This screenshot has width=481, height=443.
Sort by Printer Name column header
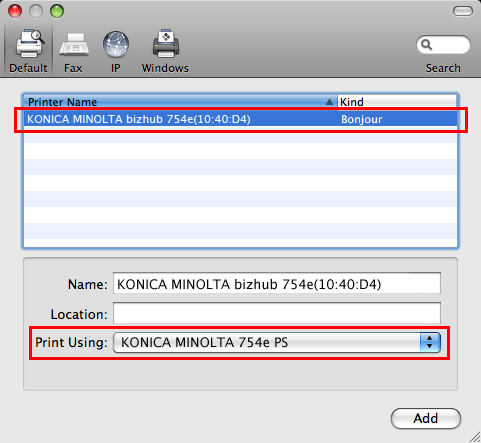[180, 101]
